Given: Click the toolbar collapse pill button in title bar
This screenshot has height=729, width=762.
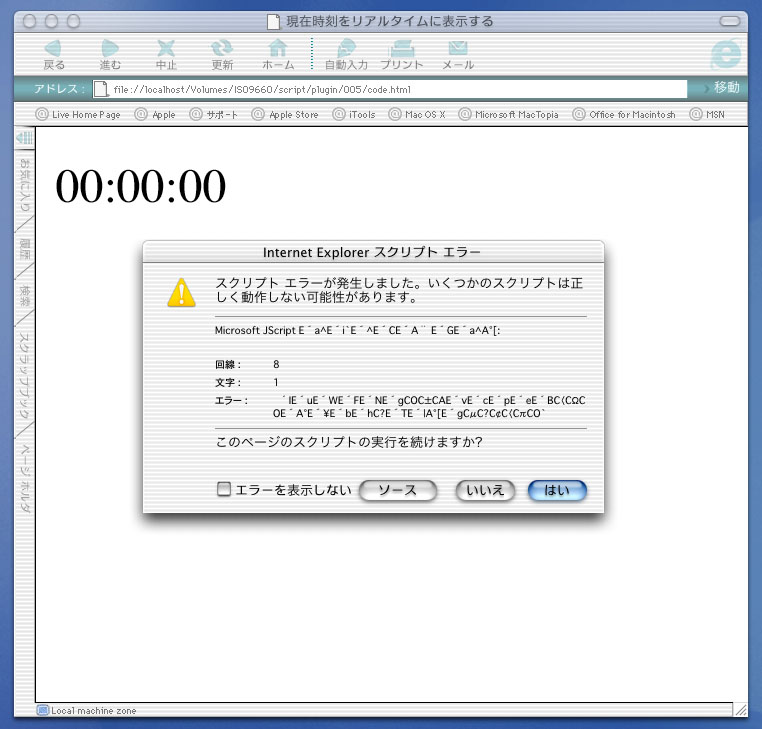Looking at the screenshot, I should [x=729, y=21].
